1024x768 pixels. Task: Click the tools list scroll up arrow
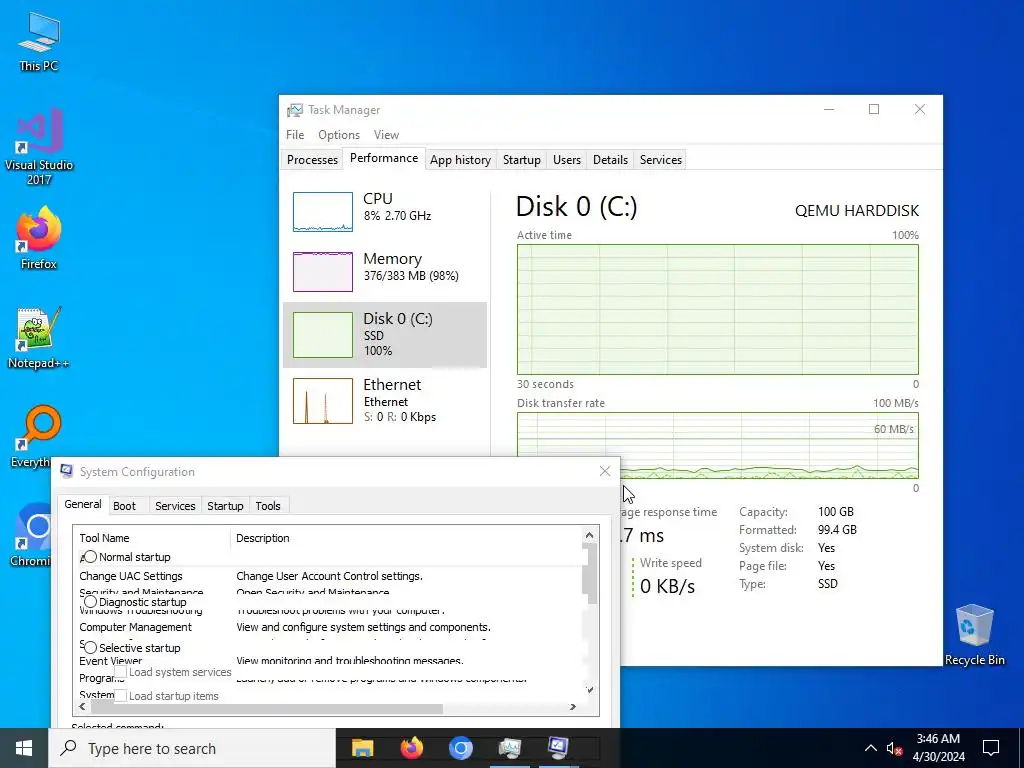tap(590, 536)
